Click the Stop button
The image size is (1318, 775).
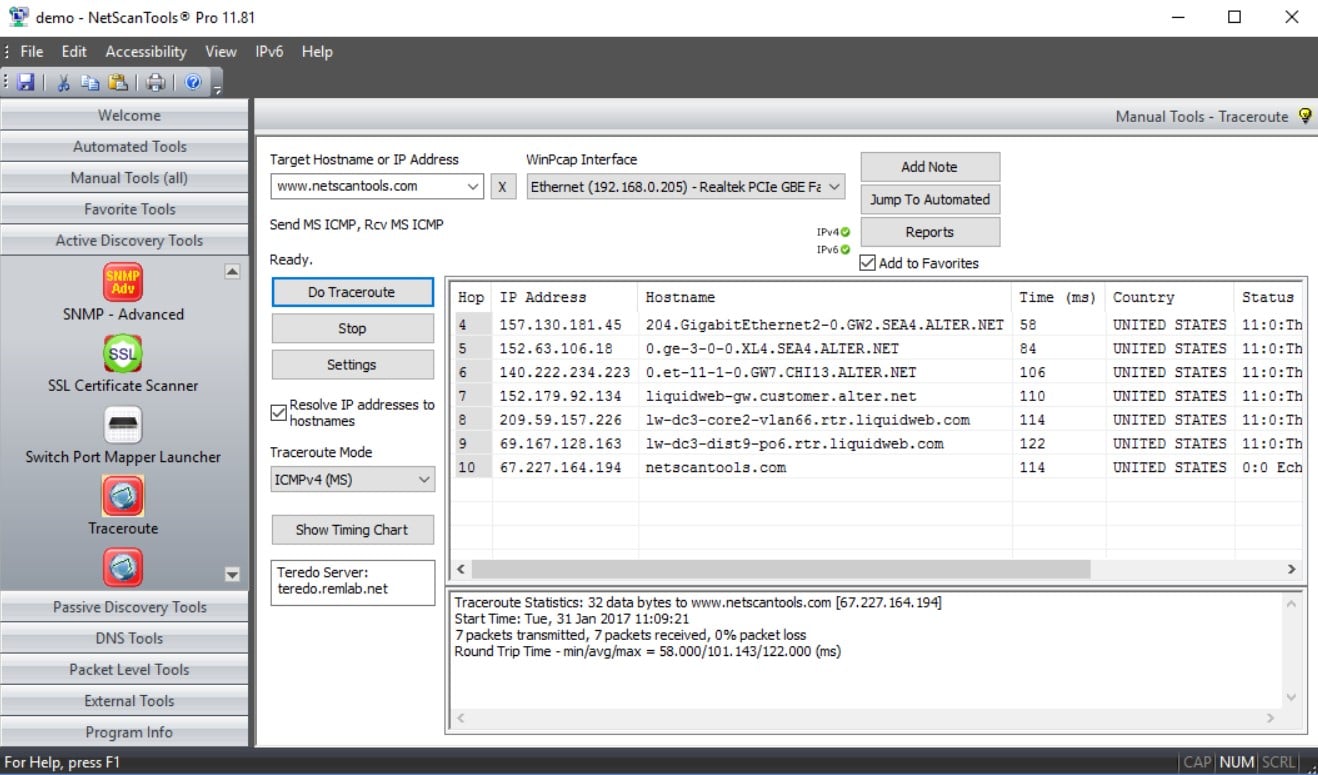[x=352, y=328]
